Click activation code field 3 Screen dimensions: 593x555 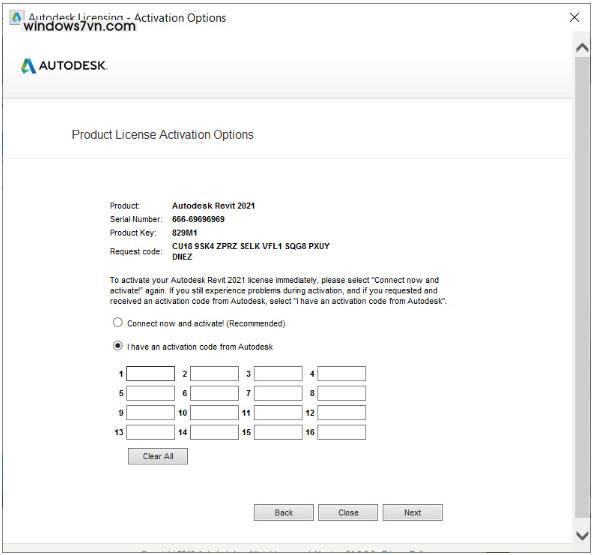278,374
